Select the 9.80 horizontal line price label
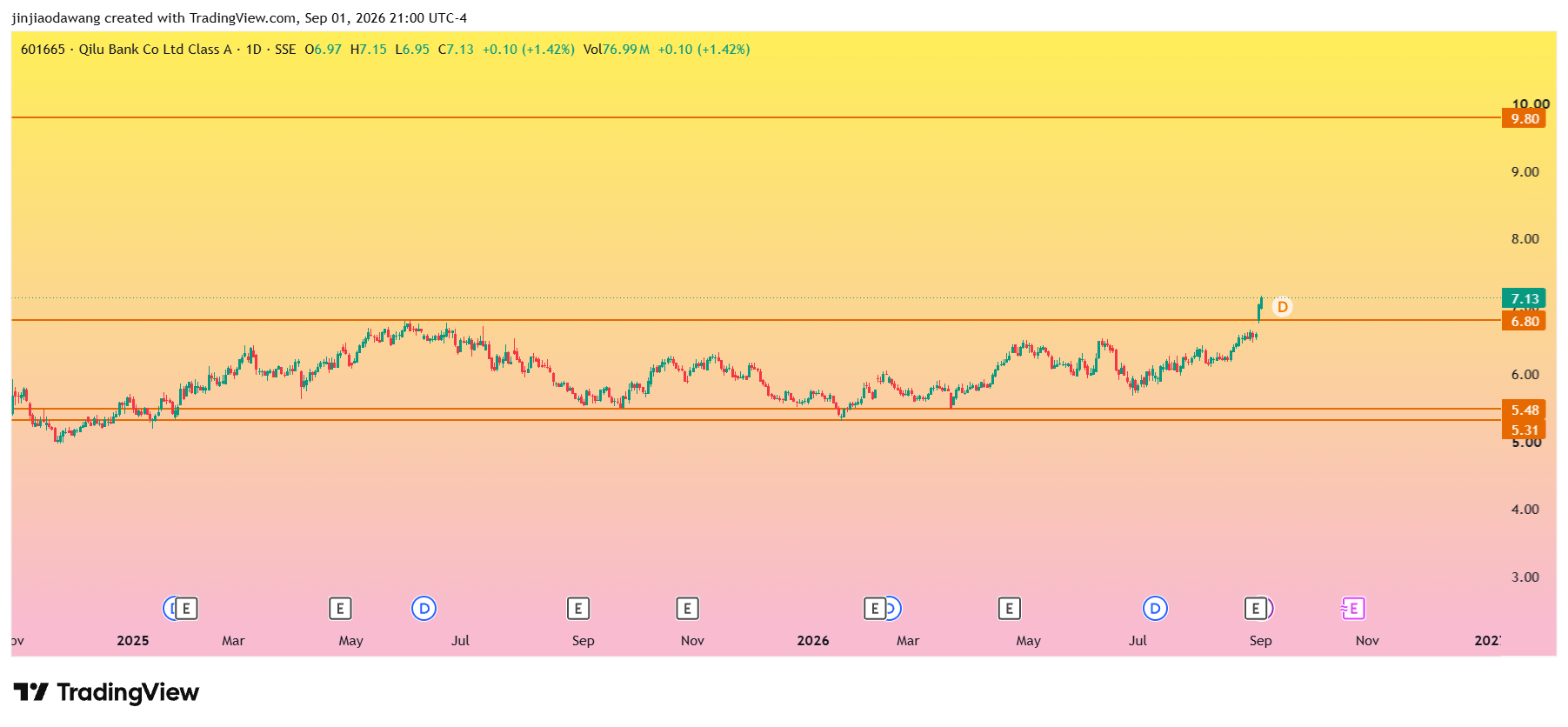1568x727 pixels. click(1524, 118)
